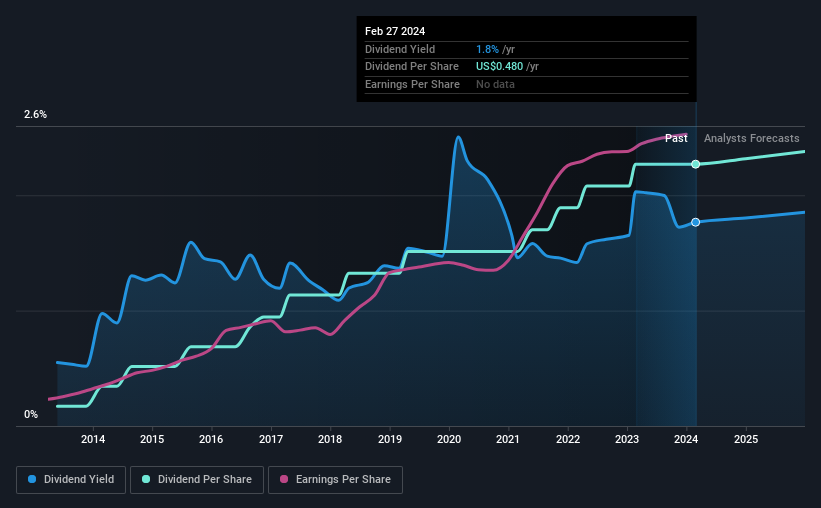Toggle the Earnings Per Share legend button
The width and height of the screenshot is (821, 508).
point(336,480)
